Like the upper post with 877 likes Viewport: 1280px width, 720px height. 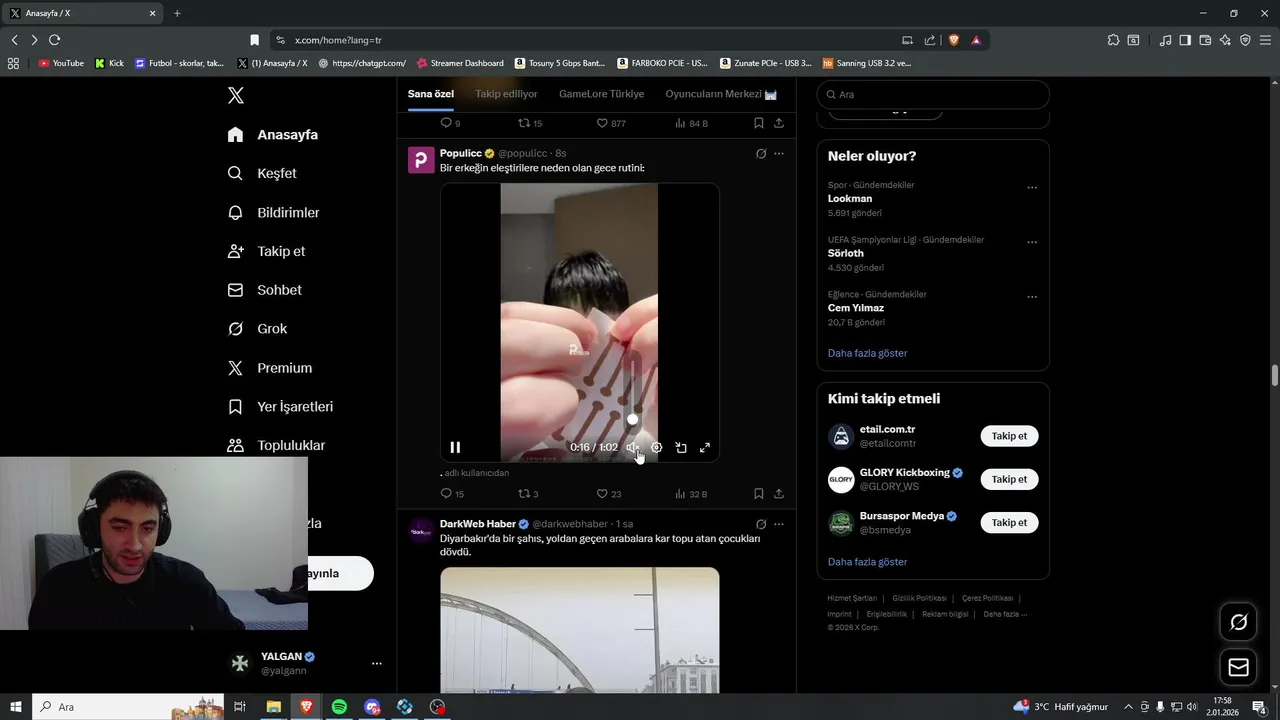[611, 123]
